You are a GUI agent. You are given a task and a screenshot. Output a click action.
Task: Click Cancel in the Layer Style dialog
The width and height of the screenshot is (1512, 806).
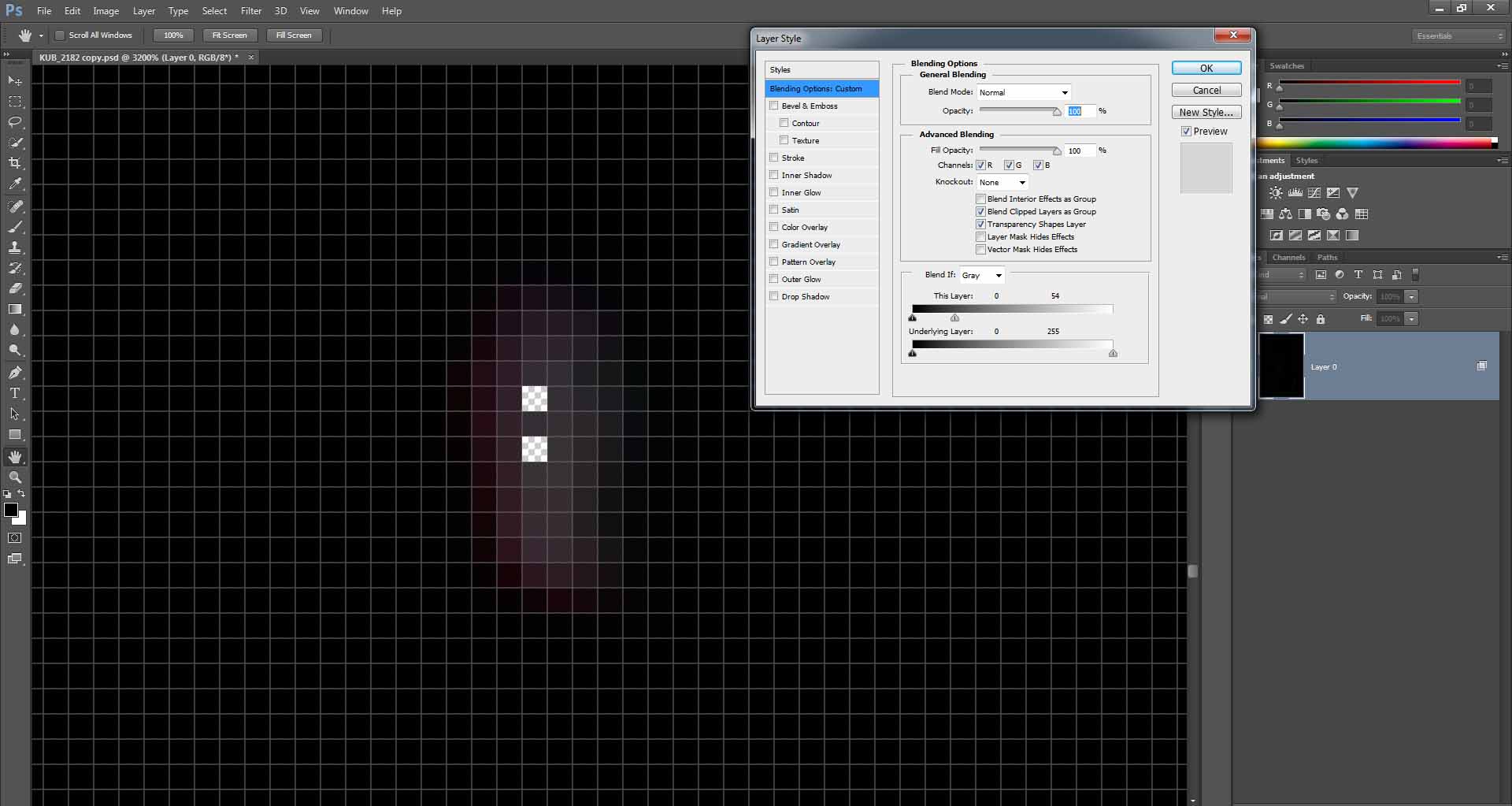point(1206,91)
